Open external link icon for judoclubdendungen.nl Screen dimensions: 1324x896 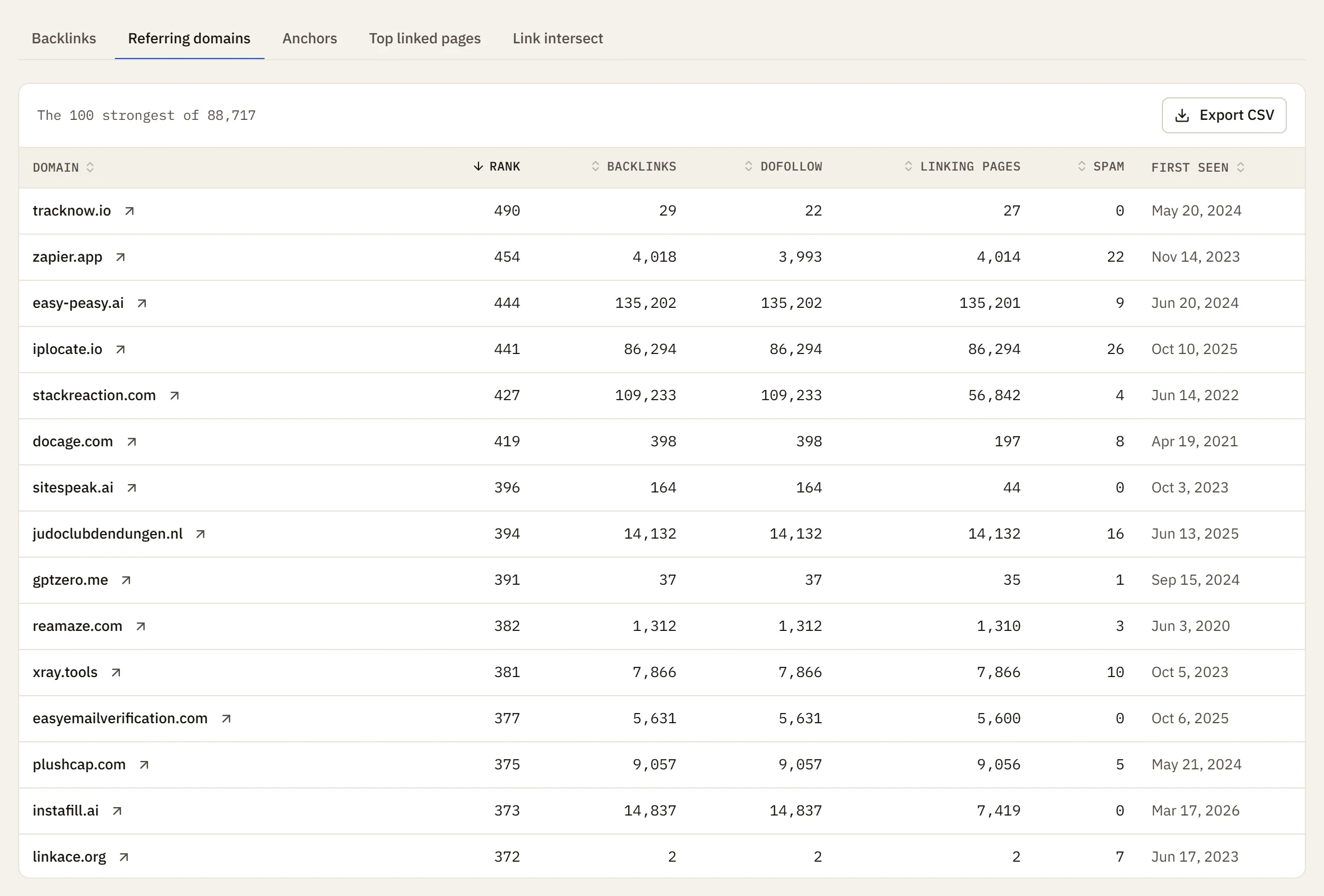point(200,534)
